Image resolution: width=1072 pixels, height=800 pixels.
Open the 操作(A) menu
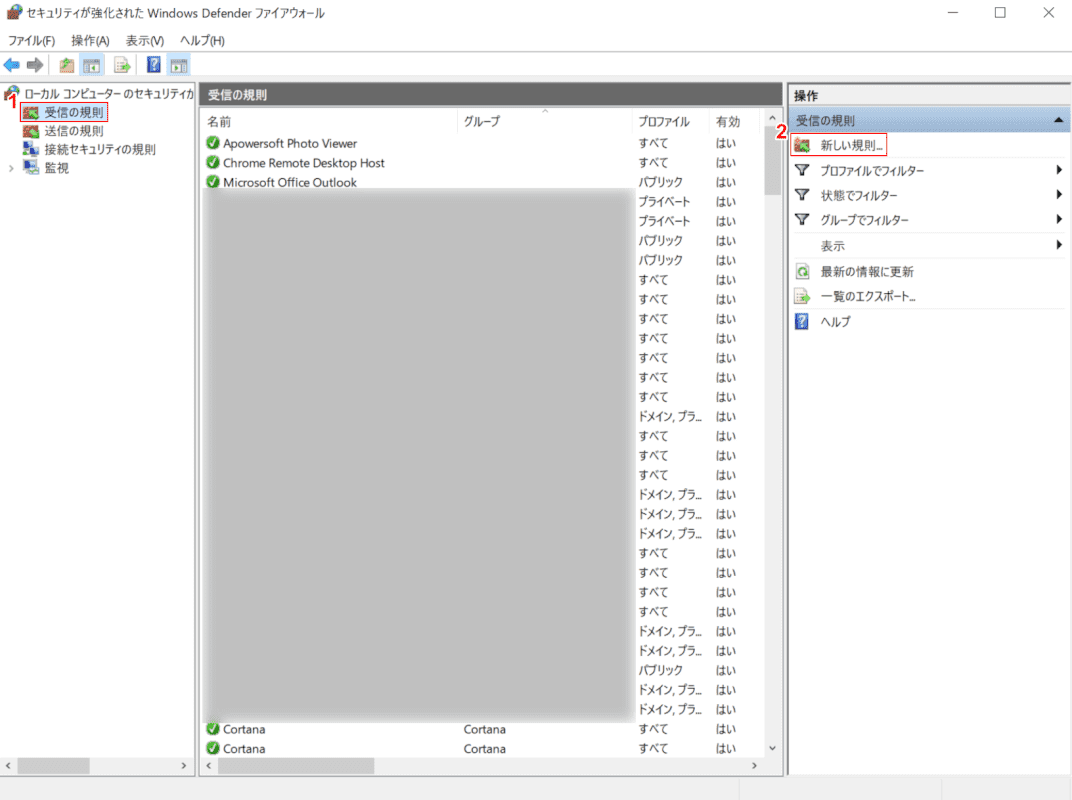90,40
